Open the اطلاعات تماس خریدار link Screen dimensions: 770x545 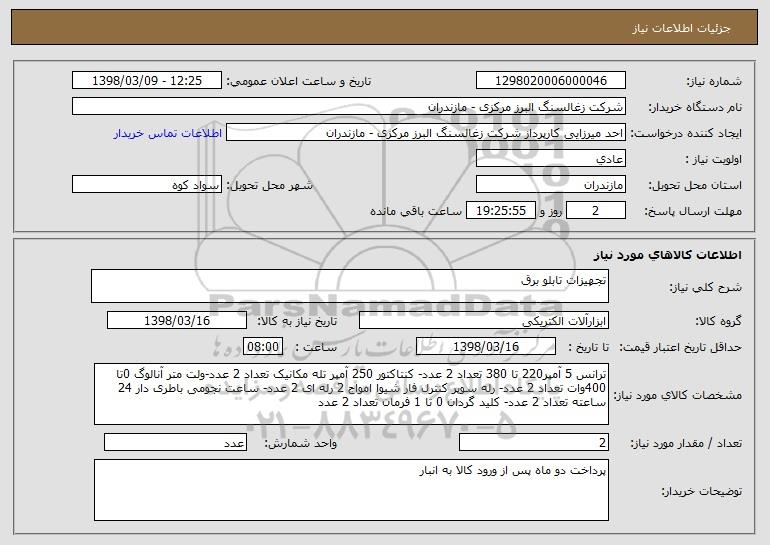[168, 134]
